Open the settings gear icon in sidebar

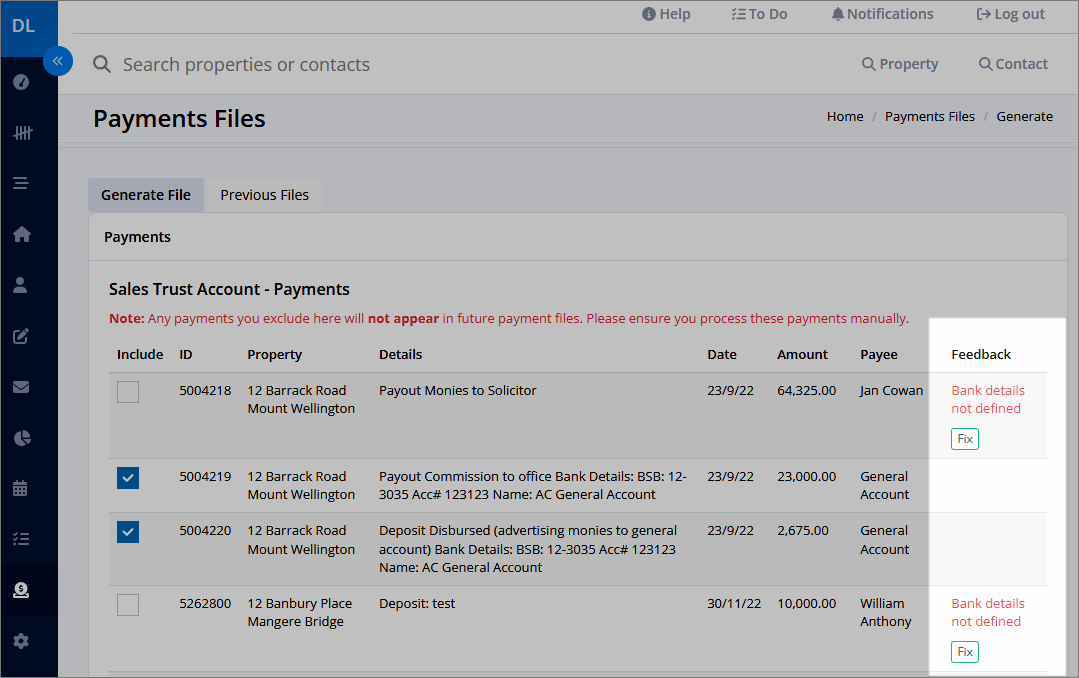click(21, 641)
